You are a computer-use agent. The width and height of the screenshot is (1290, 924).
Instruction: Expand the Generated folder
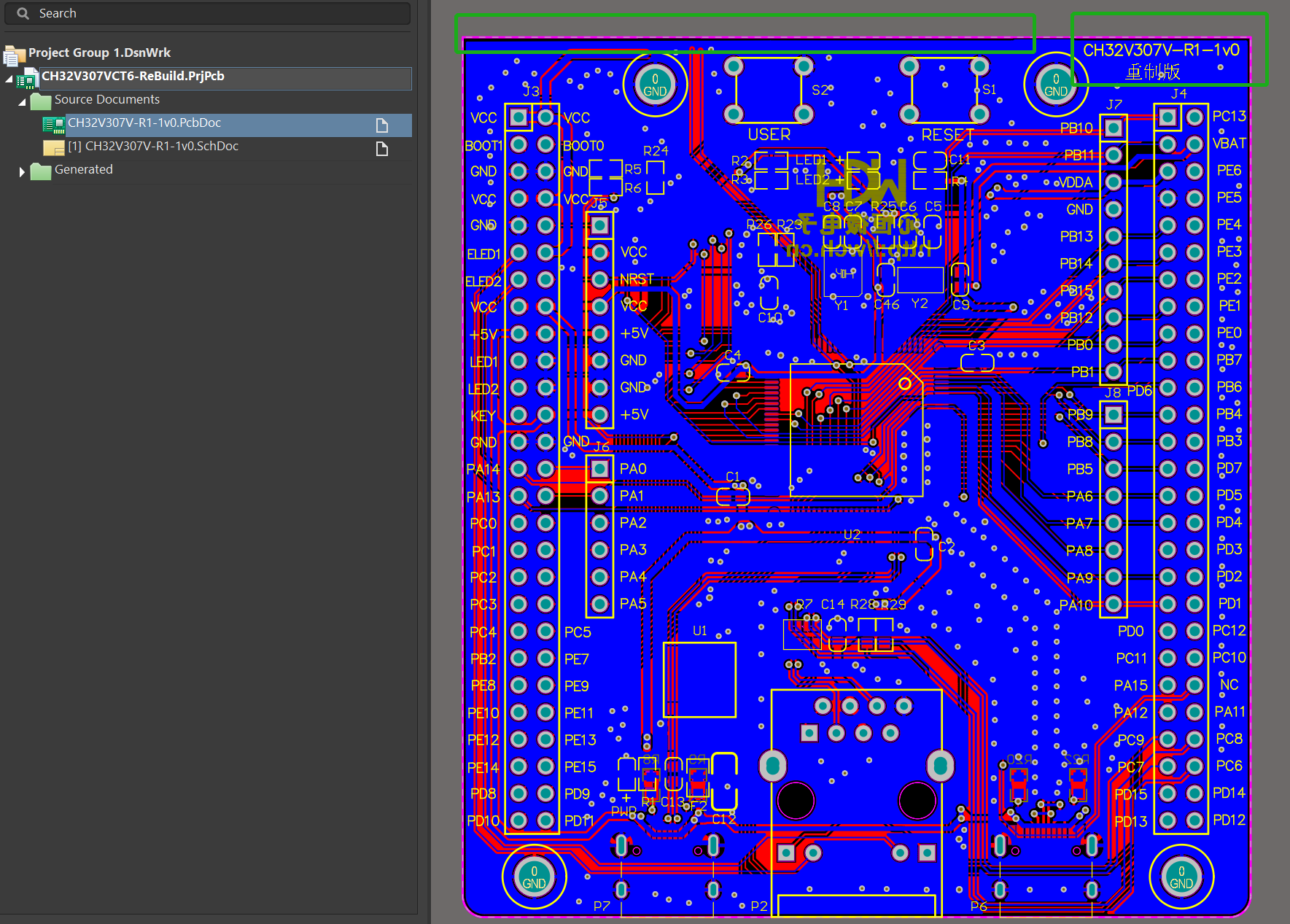tap(21, 172)
